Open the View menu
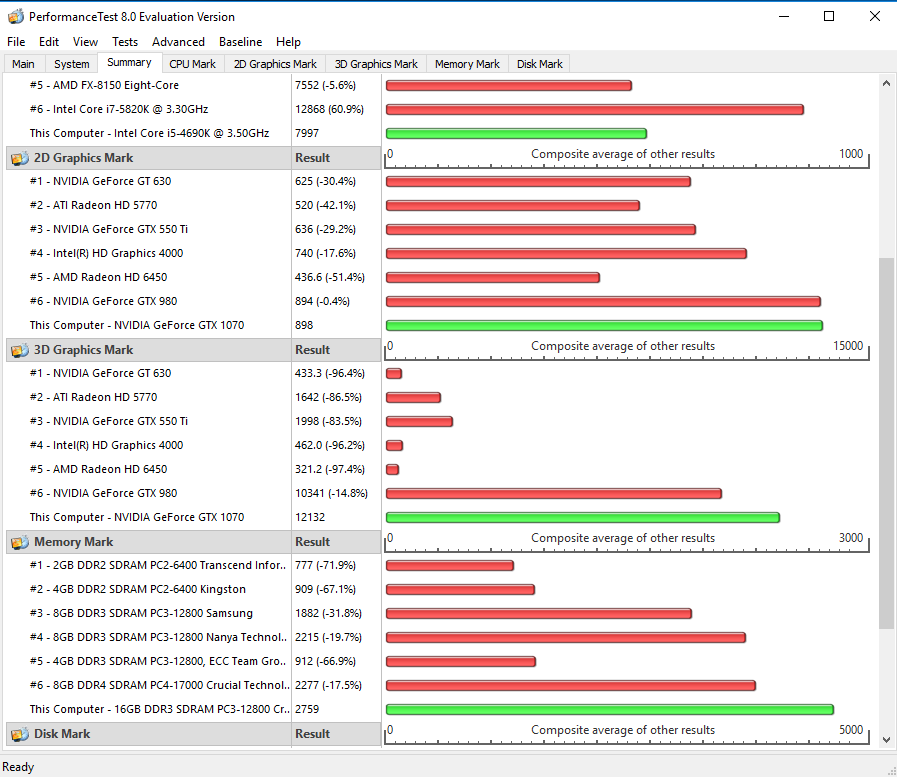 pyautogui.click(x=85, y=42)
